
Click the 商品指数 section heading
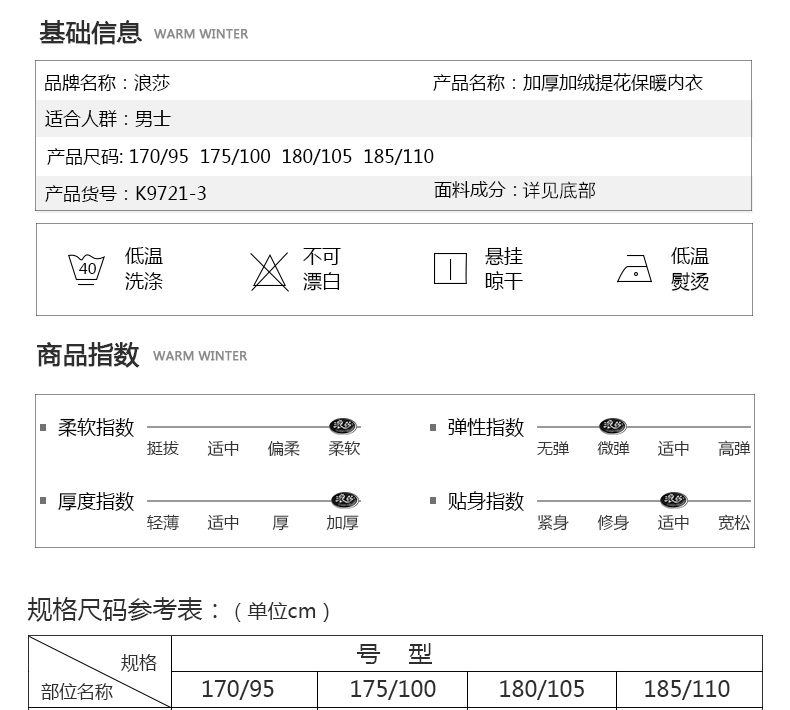(88, 355)
